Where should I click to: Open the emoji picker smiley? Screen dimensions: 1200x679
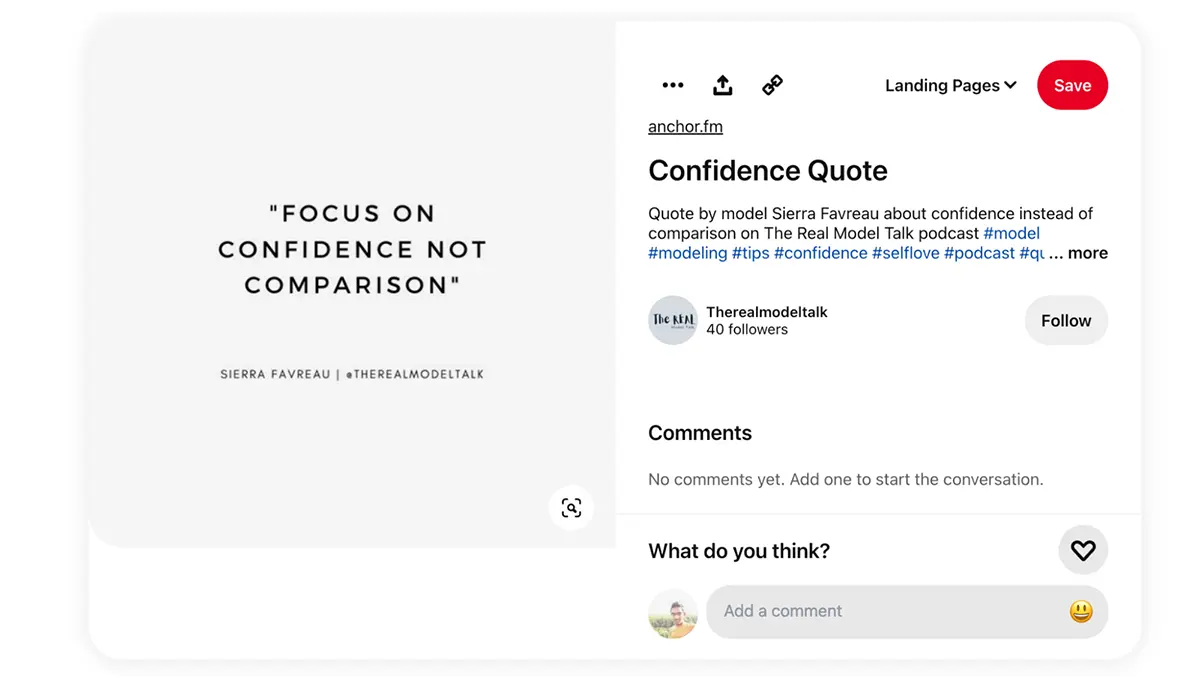(x=1081, y=611)
